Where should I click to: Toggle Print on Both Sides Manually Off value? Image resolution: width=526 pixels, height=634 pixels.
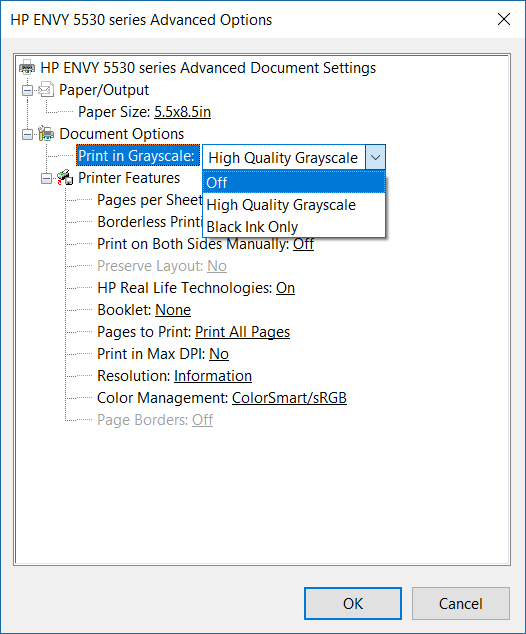pyautogui.click(x=303, y=244)
